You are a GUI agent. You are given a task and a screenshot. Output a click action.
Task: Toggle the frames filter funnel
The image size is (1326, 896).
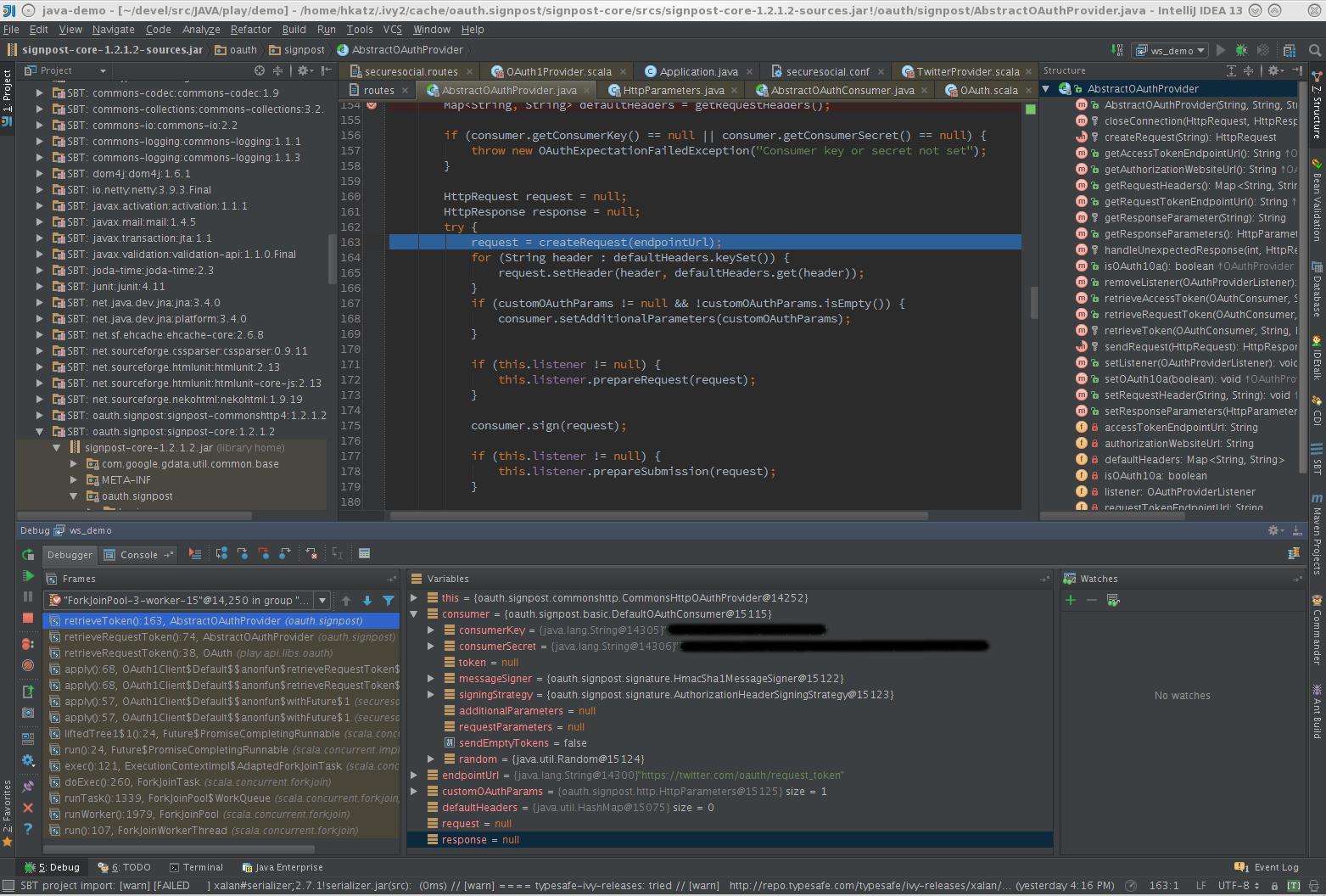tap(389, 601)
